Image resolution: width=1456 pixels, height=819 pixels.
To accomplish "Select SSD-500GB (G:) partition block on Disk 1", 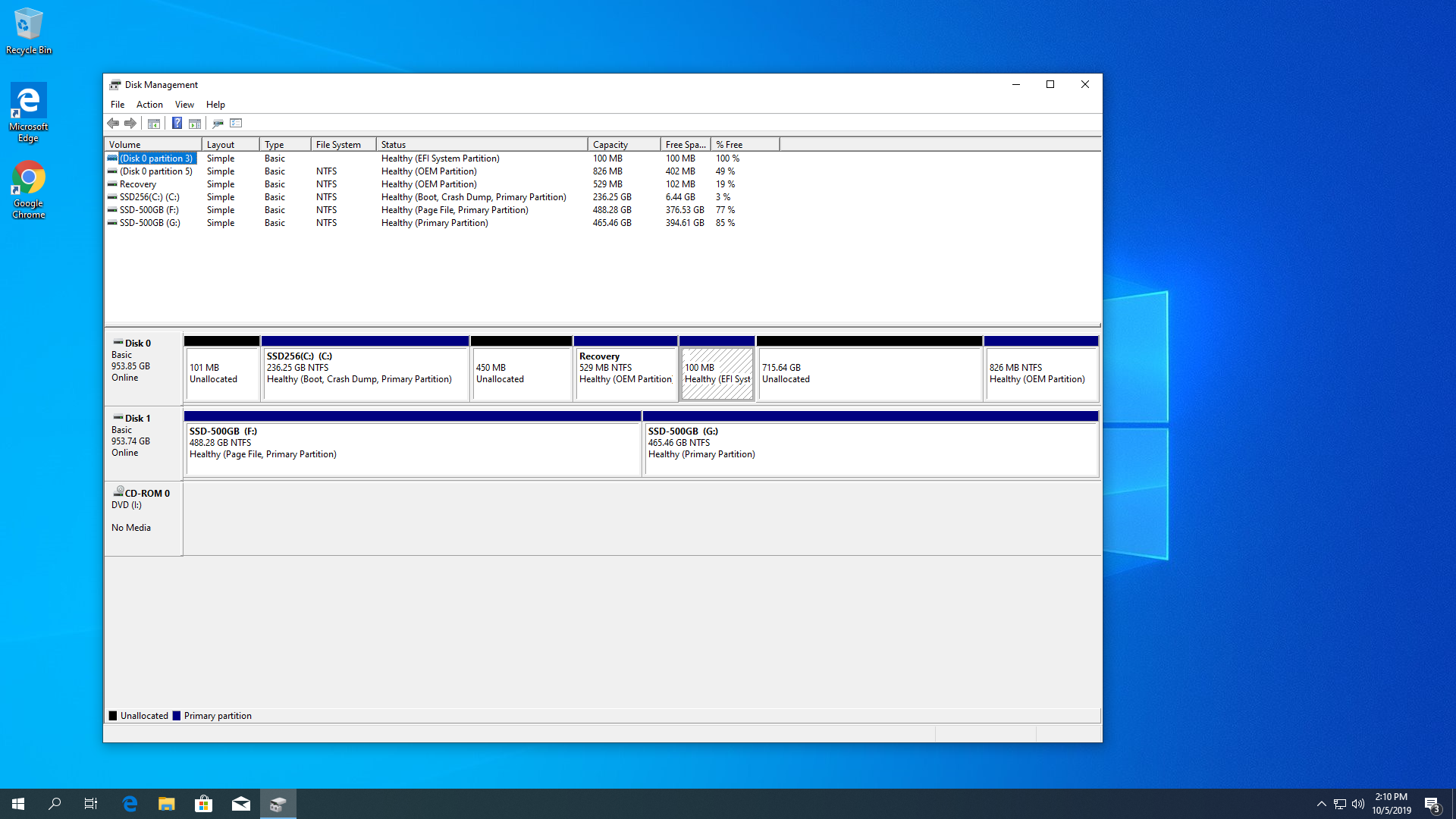I will click(x=871, y=444).
